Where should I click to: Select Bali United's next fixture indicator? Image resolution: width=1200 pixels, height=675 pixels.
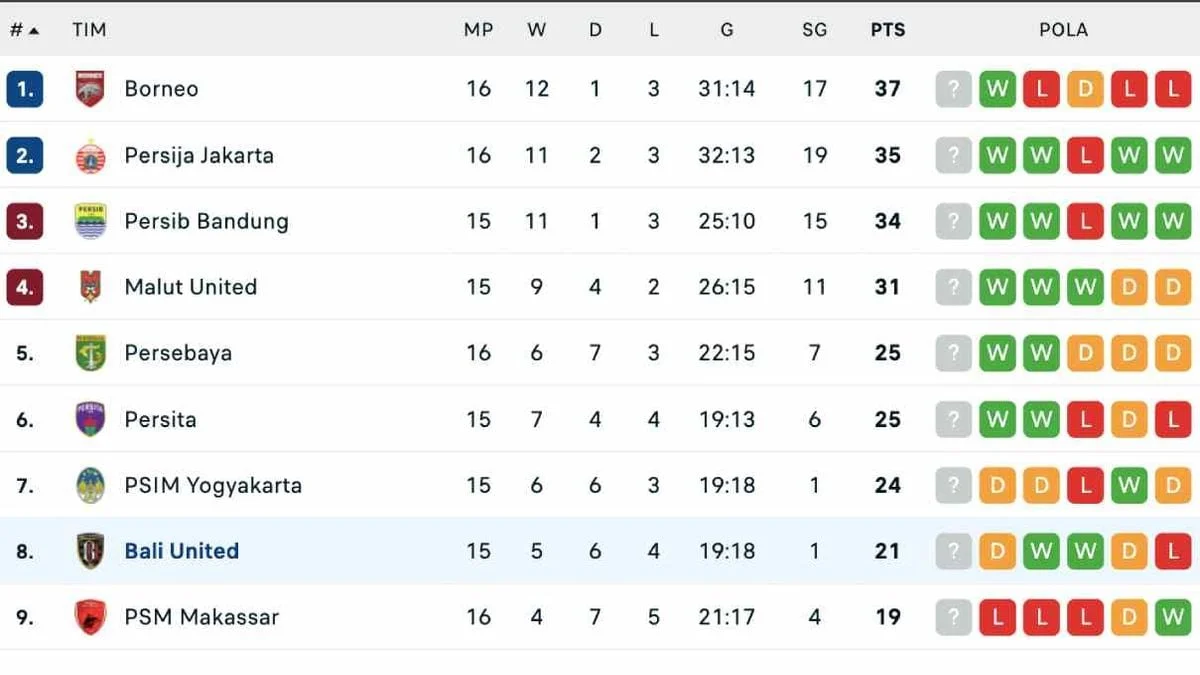click(953, 551)
